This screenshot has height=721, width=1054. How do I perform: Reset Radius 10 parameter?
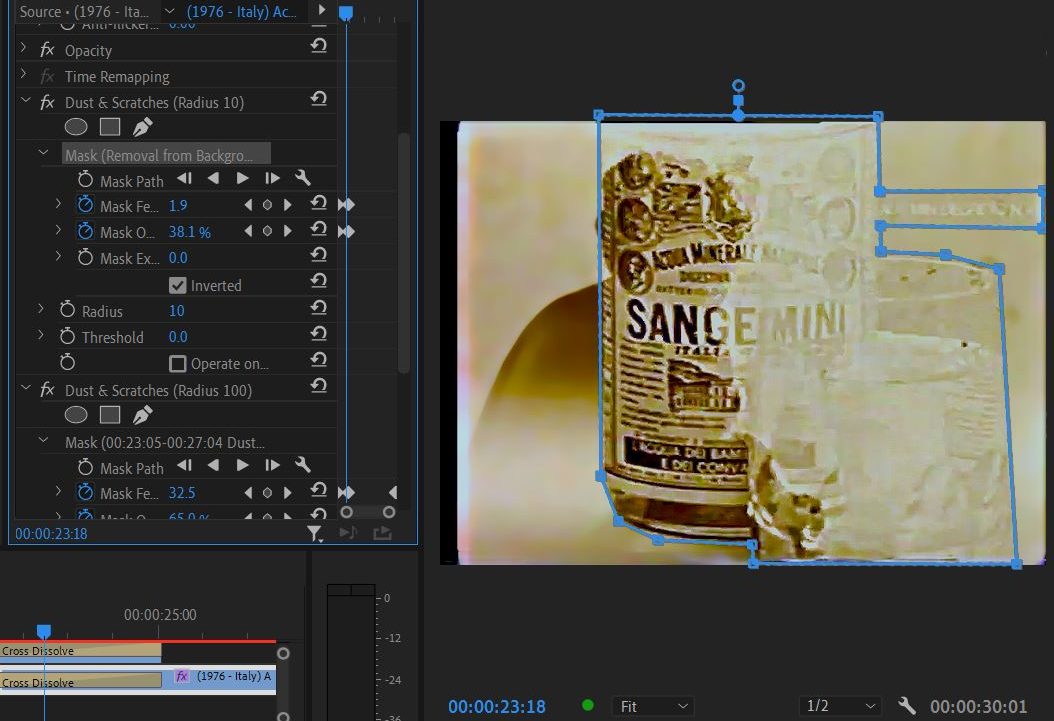pos(319,308)
